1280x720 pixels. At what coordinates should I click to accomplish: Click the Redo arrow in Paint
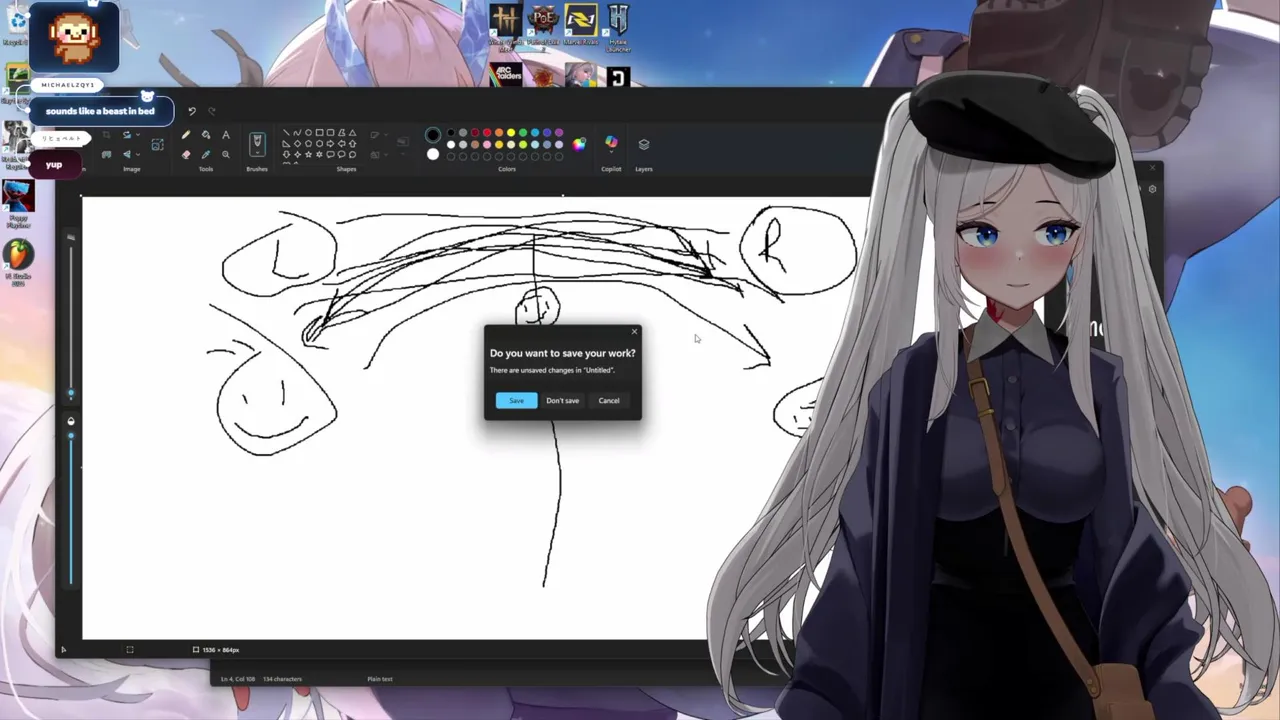click(211, 111)
